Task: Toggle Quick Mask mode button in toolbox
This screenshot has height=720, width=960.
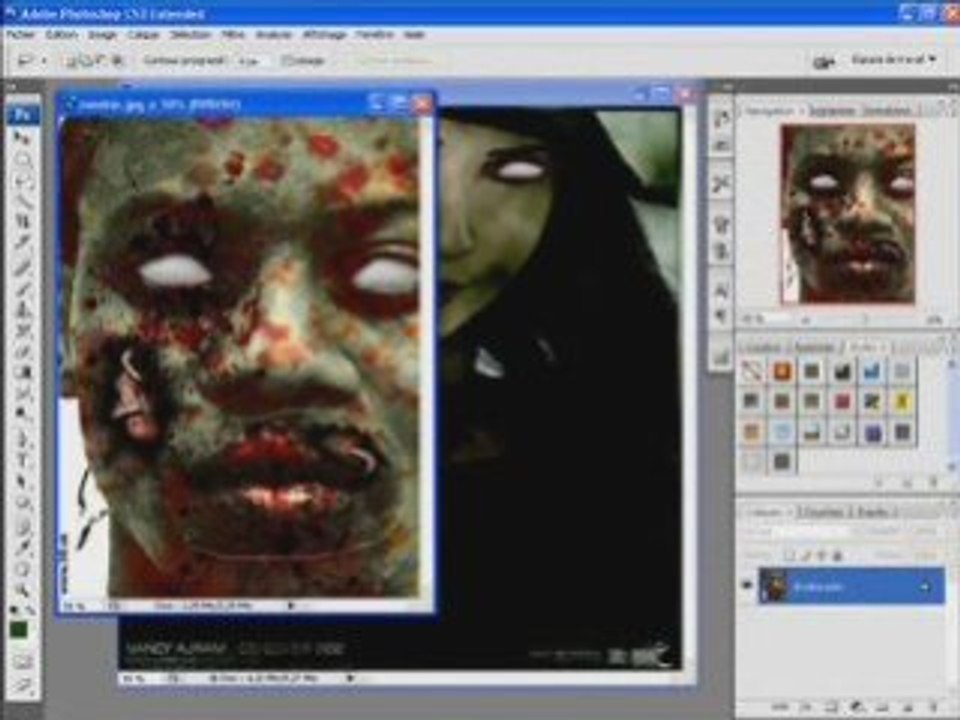Action: (23, 662)
